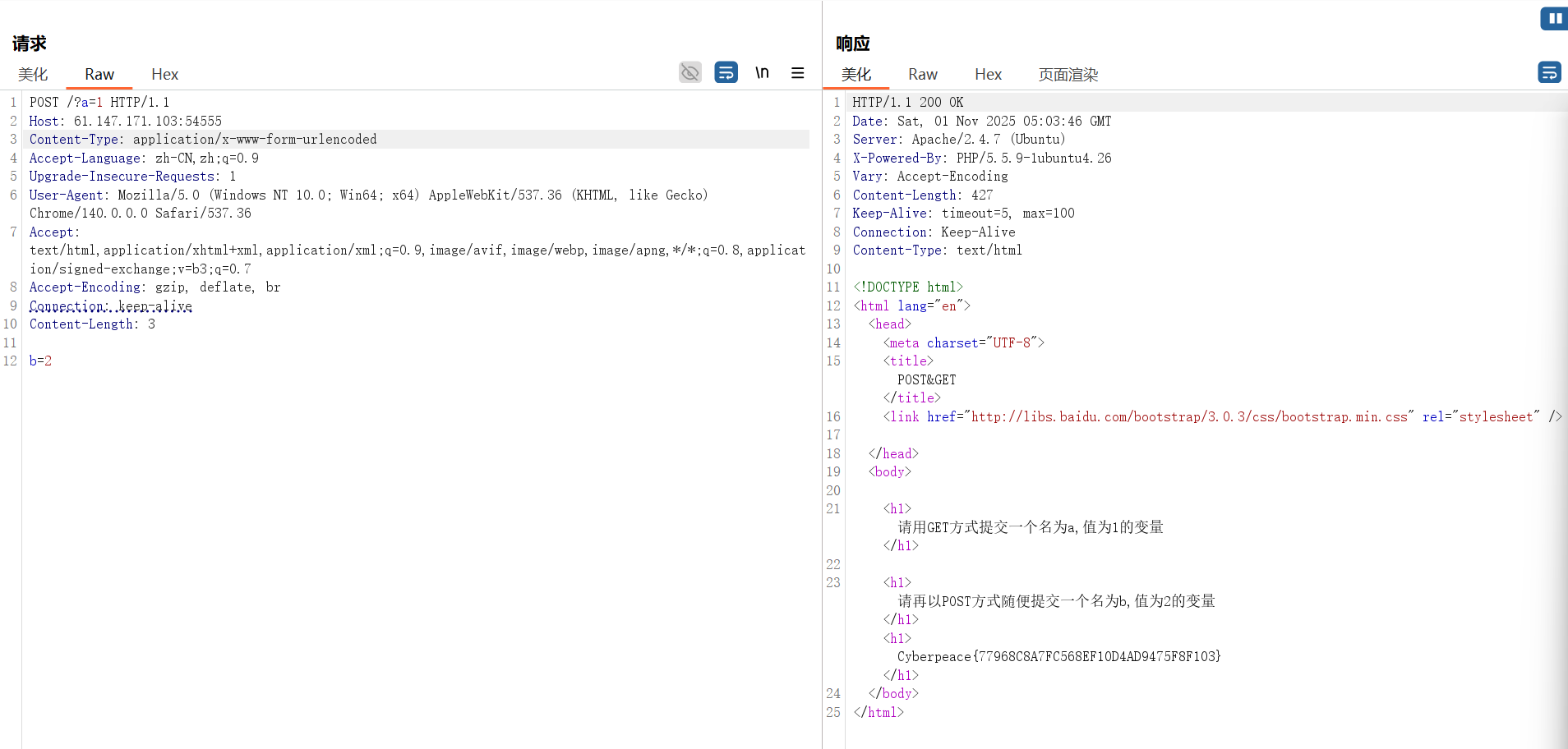Switch response view to Raw tab

(923, 75)
